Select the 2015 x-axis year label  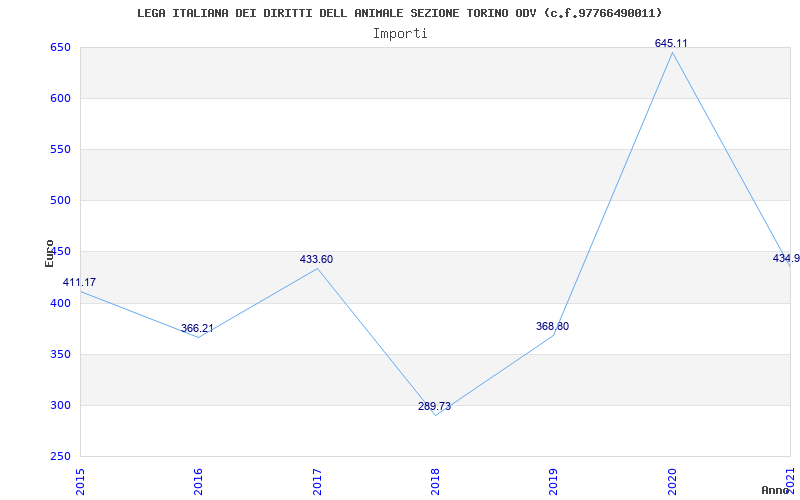(80, 481)
